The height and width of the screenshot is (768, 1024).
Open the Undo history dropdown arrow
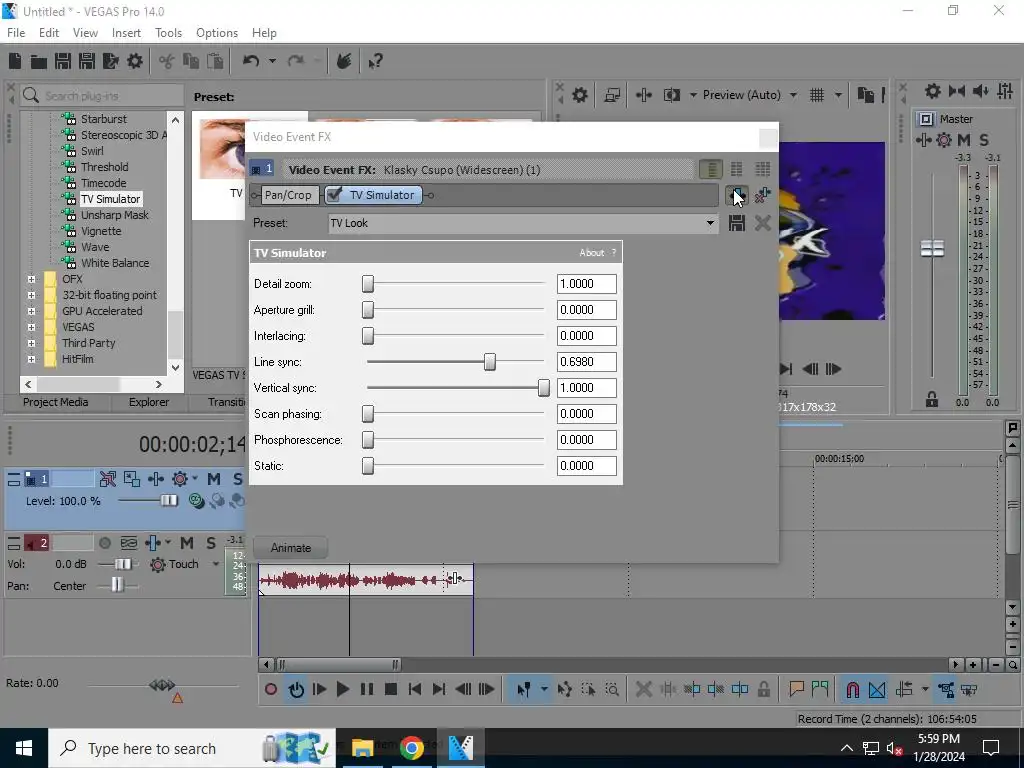pos(272,61)
